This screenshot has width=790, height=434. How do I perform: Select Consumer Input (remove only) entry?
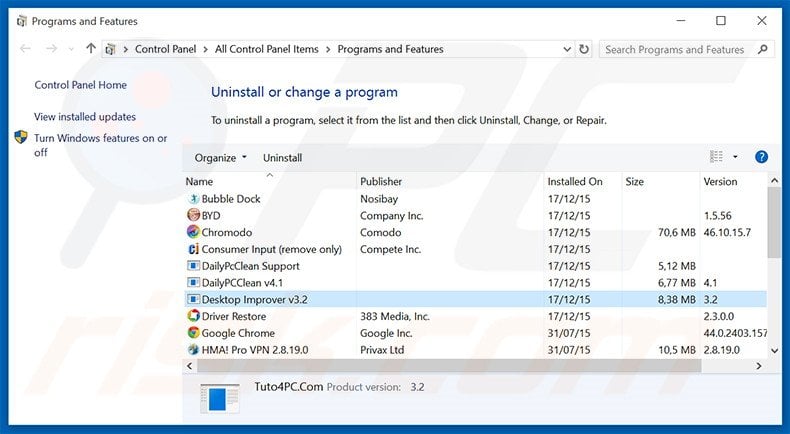click(x=272, y=249)
